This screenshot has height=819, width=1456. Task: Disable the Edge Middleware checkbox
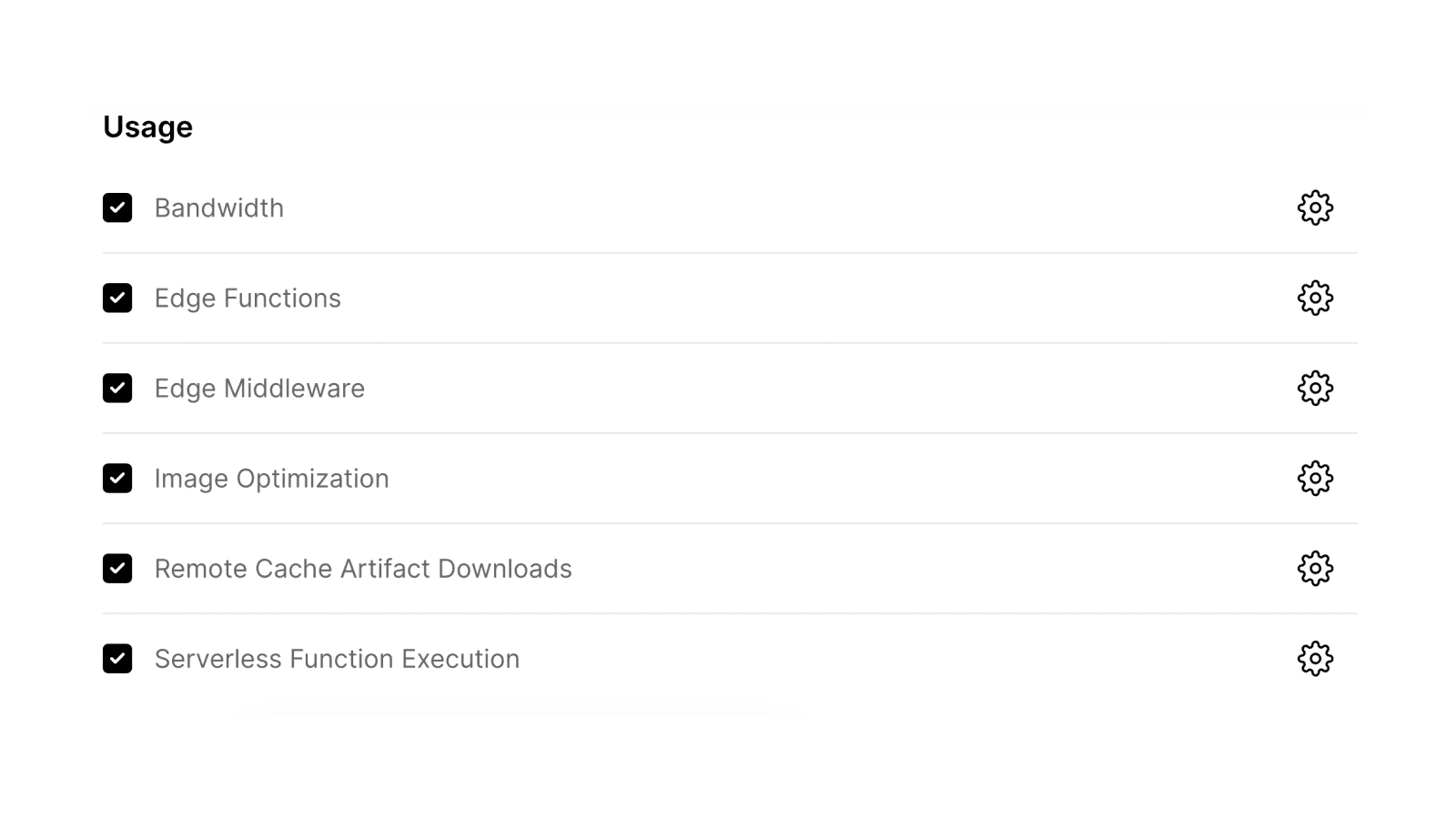click(x=117, y=388)
